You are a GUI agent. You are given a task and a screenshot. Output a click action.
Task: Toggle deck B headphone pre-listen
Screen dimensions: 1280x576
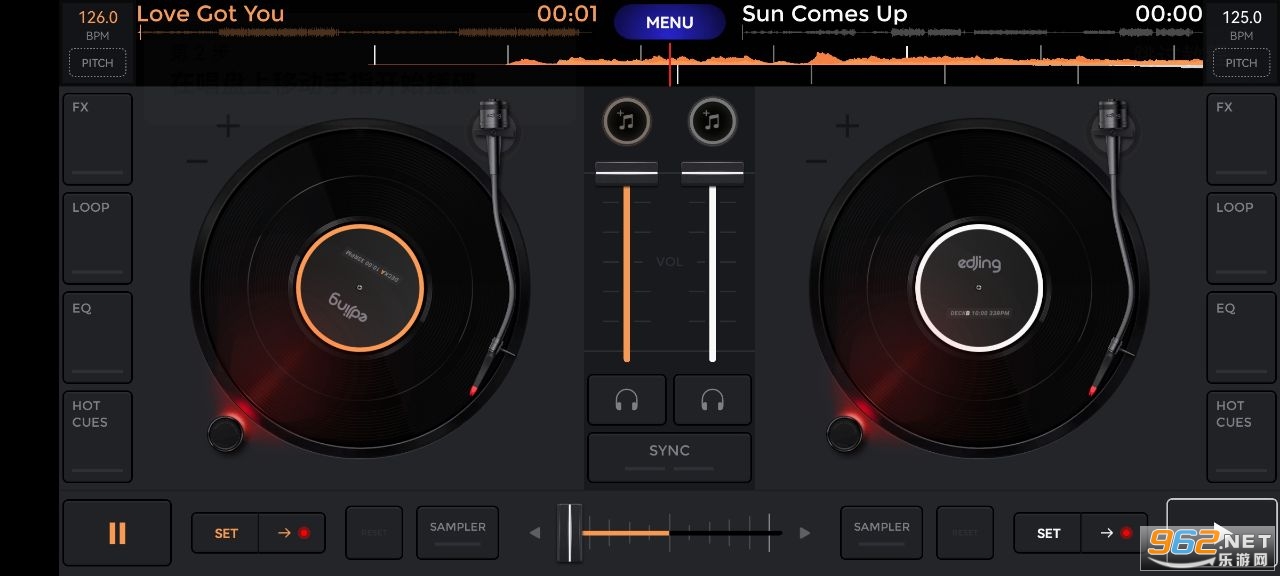712,400
